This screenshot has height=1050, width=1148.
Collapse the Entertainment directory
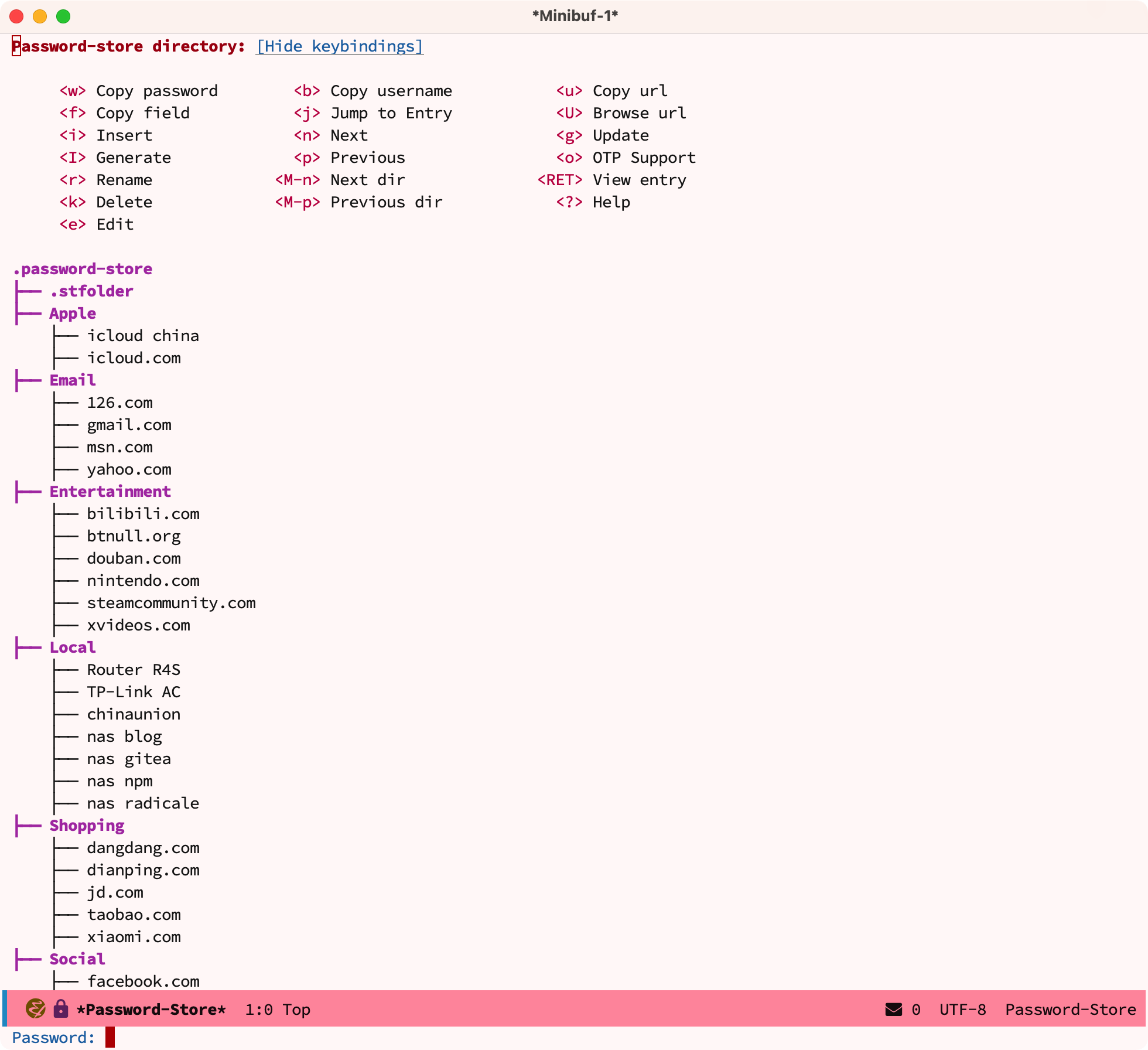110,492
